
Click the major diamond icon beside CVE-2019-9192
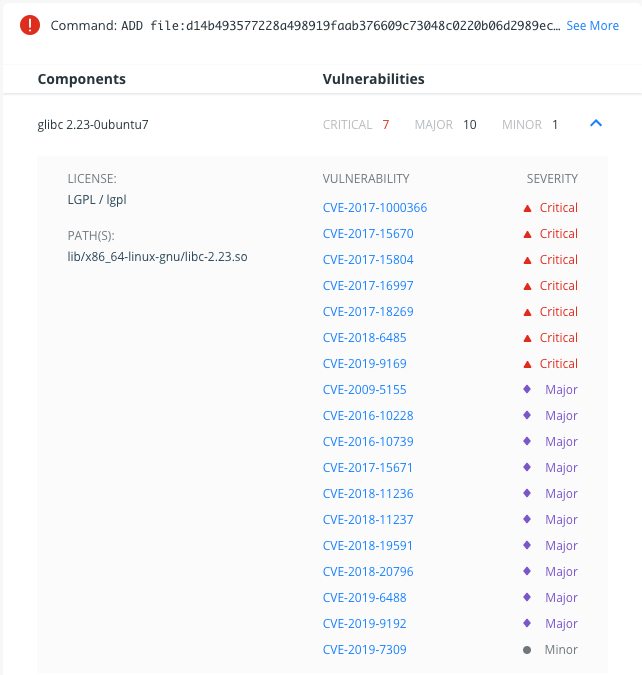(x=527, y=623)
